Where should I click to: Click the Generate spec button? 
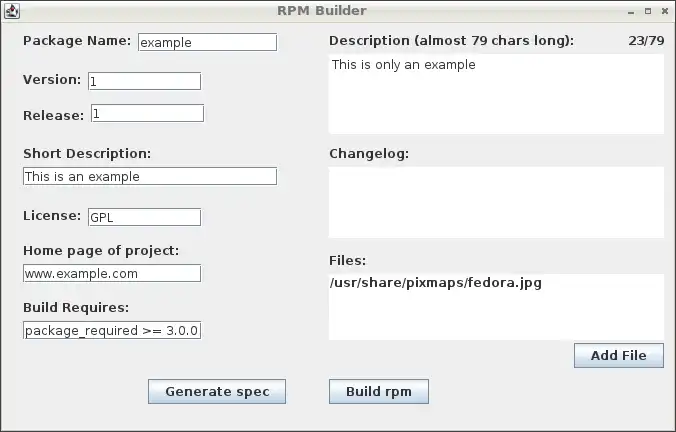click(217, 391)
